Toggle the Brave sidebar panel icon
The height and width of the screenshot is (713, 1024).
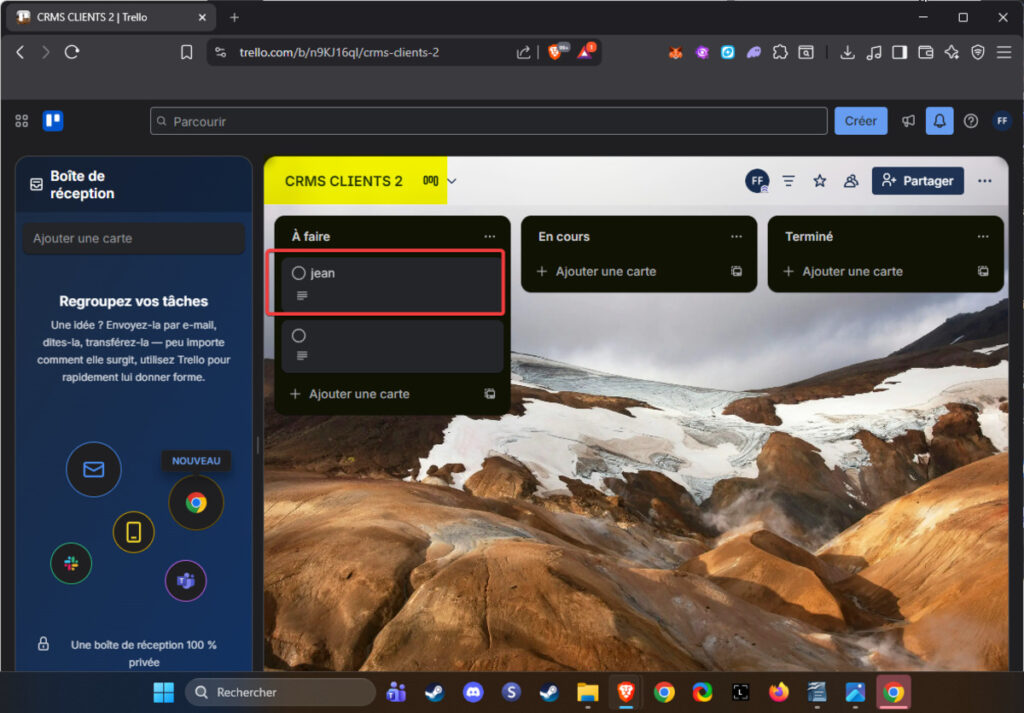(x=899, y=52)
